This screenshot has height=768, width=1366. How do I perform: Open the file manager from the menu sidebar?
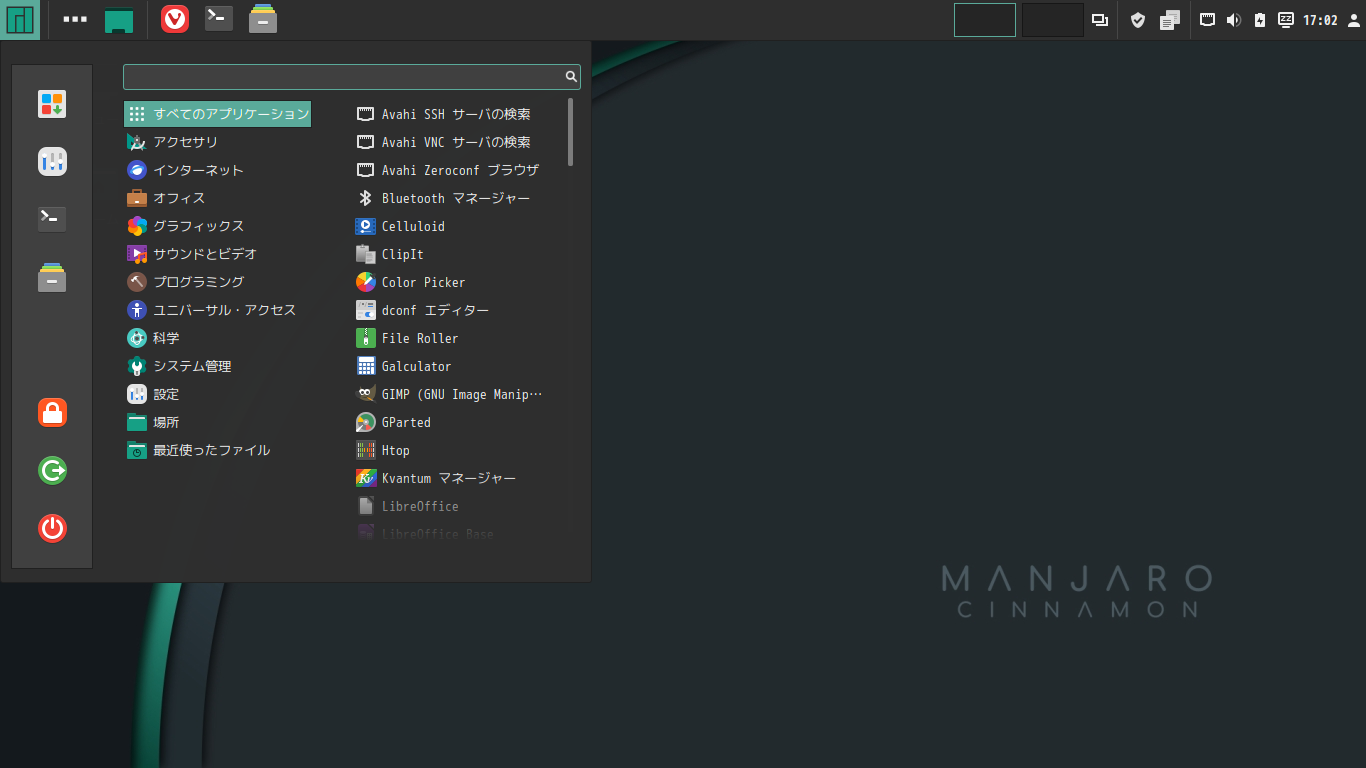pos(52,277)
